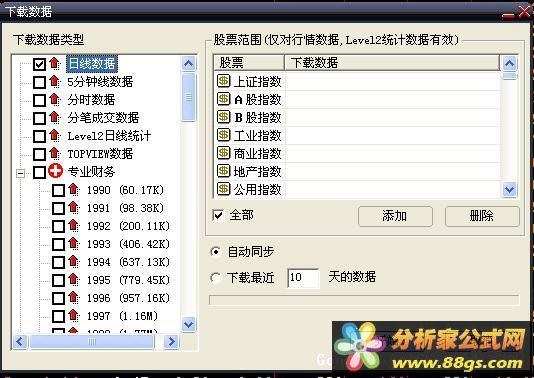Close the 下载数据 dialog
This screenshot has width=534, height=378.
(x=525, y=12)
